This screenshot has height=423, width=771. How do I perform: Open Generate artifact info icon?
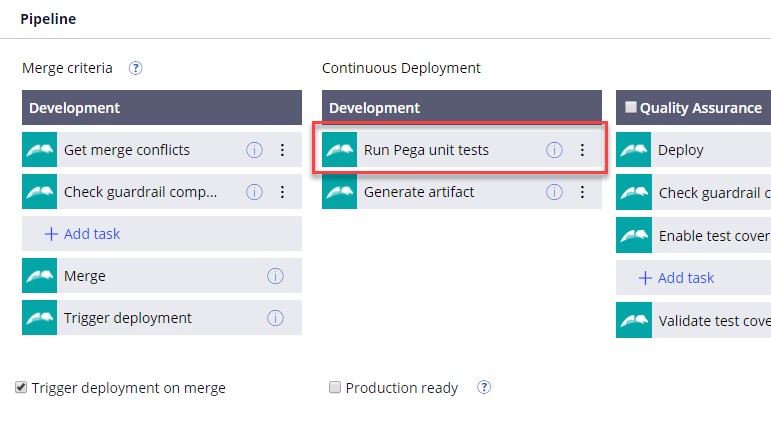(x=554, y=192)
